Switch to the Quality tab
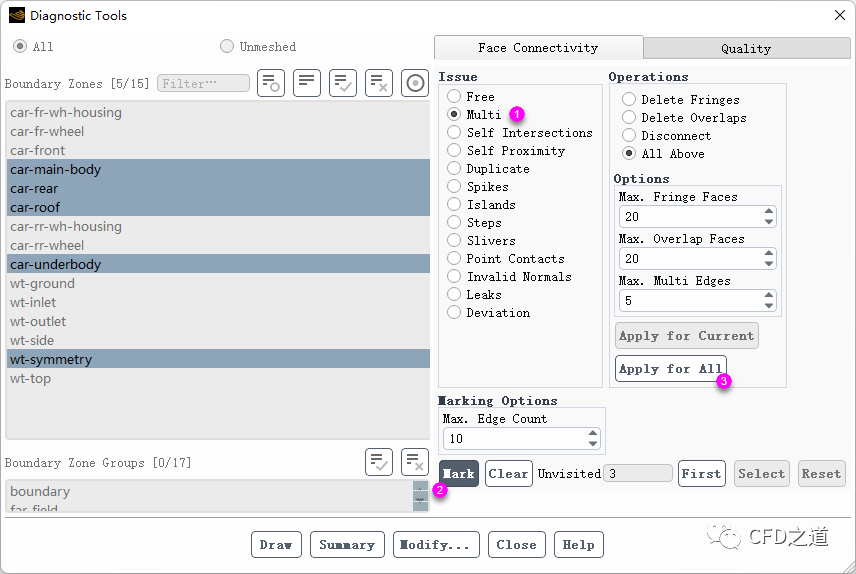Screen dimensions: 856x574 point(745,48)
